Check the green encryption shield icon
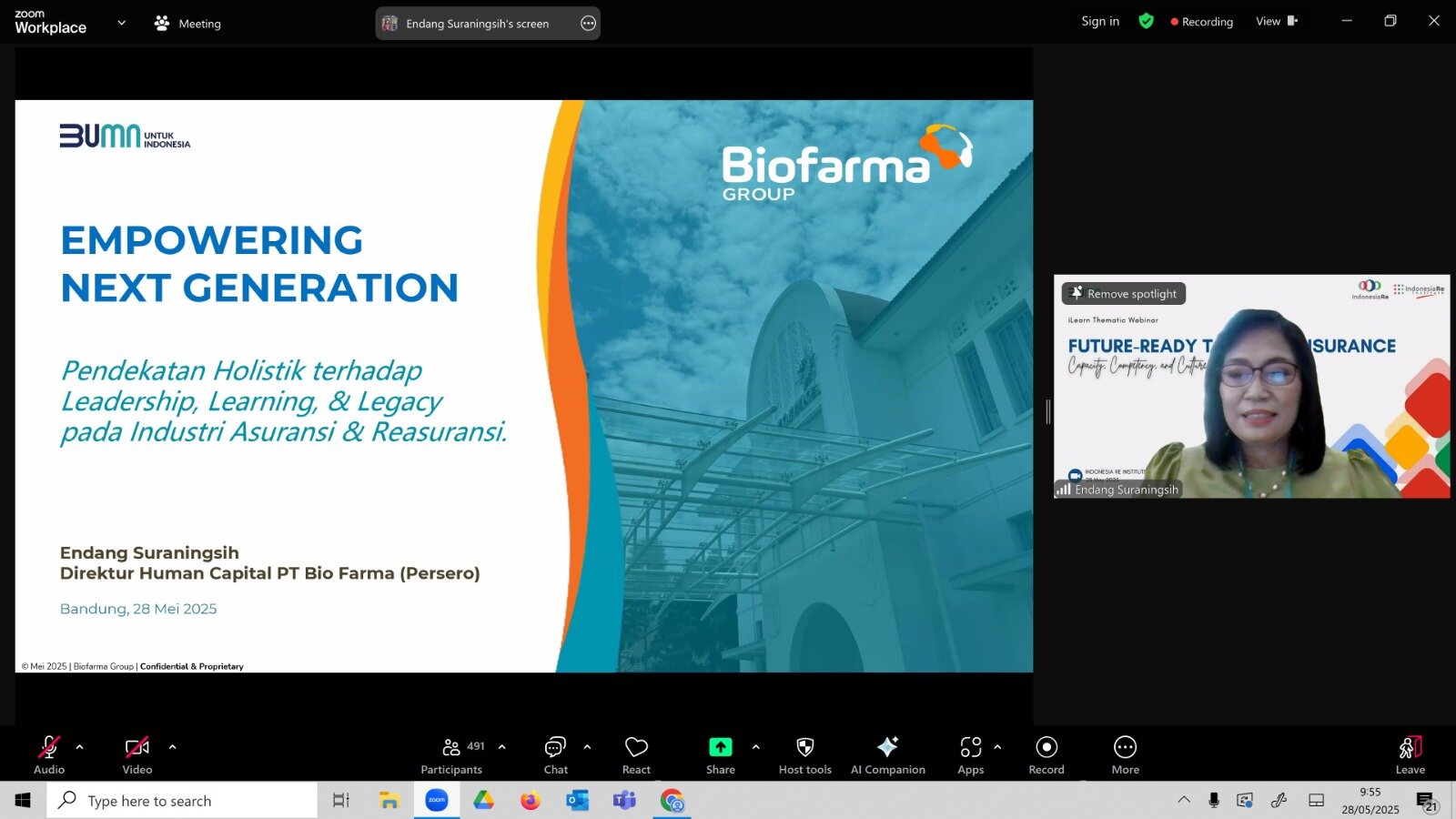 (x=1147, y=21)
